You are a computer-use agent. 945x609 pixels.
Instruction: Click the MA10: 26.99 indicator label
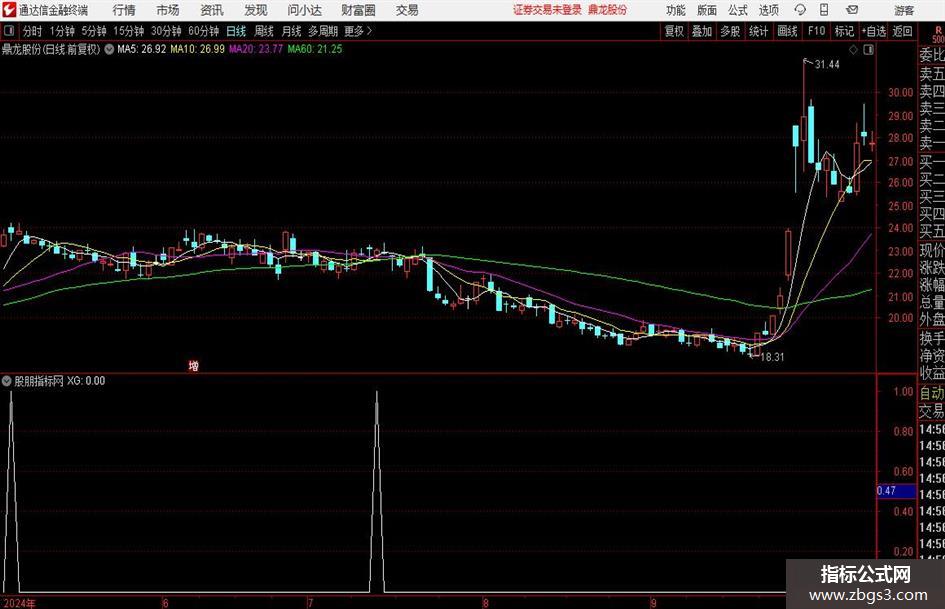click(x=198, y=49)
